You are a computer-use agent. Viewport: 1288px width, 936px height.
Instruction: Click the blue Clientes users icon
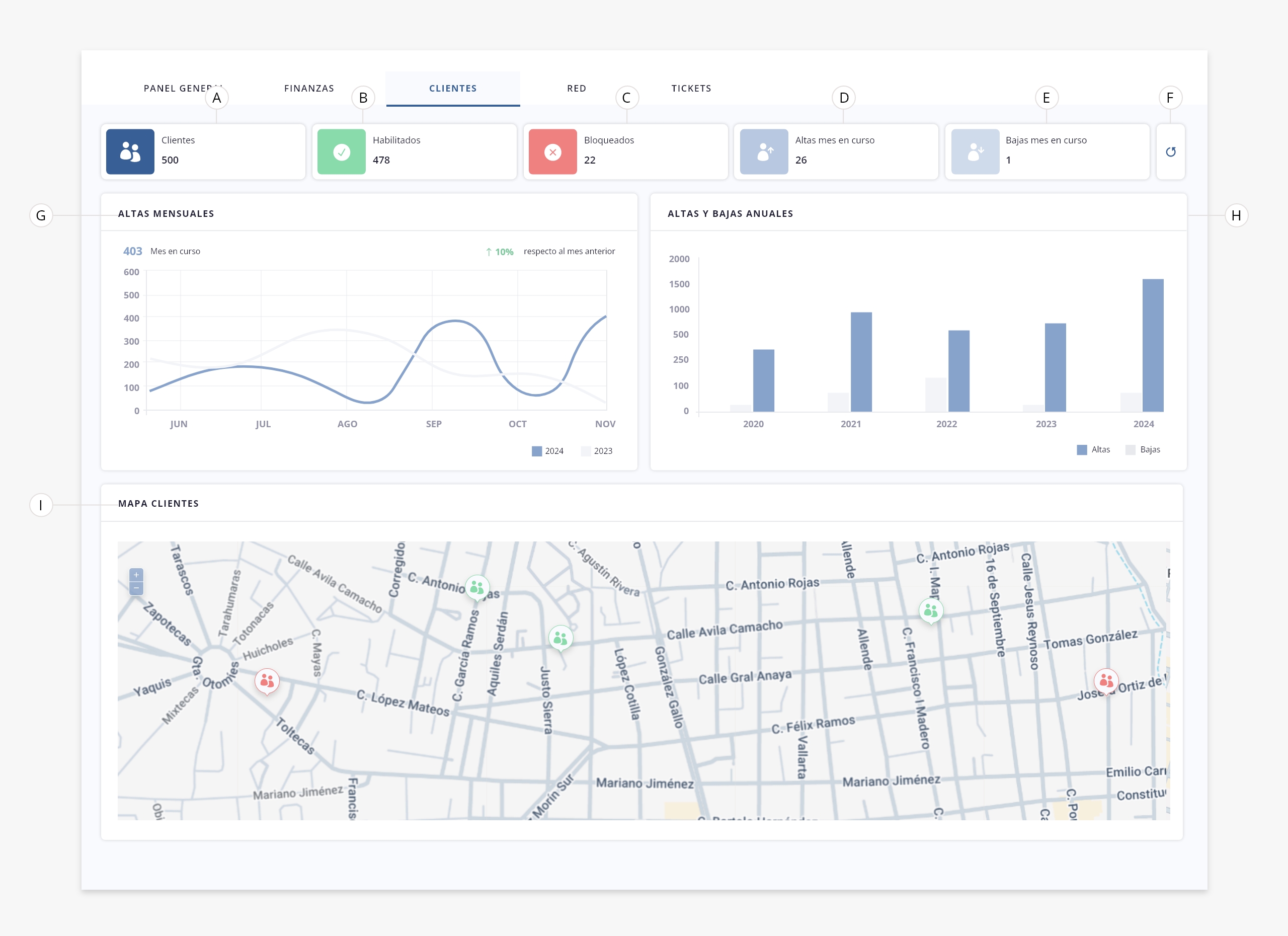click(x=130, y=151)
